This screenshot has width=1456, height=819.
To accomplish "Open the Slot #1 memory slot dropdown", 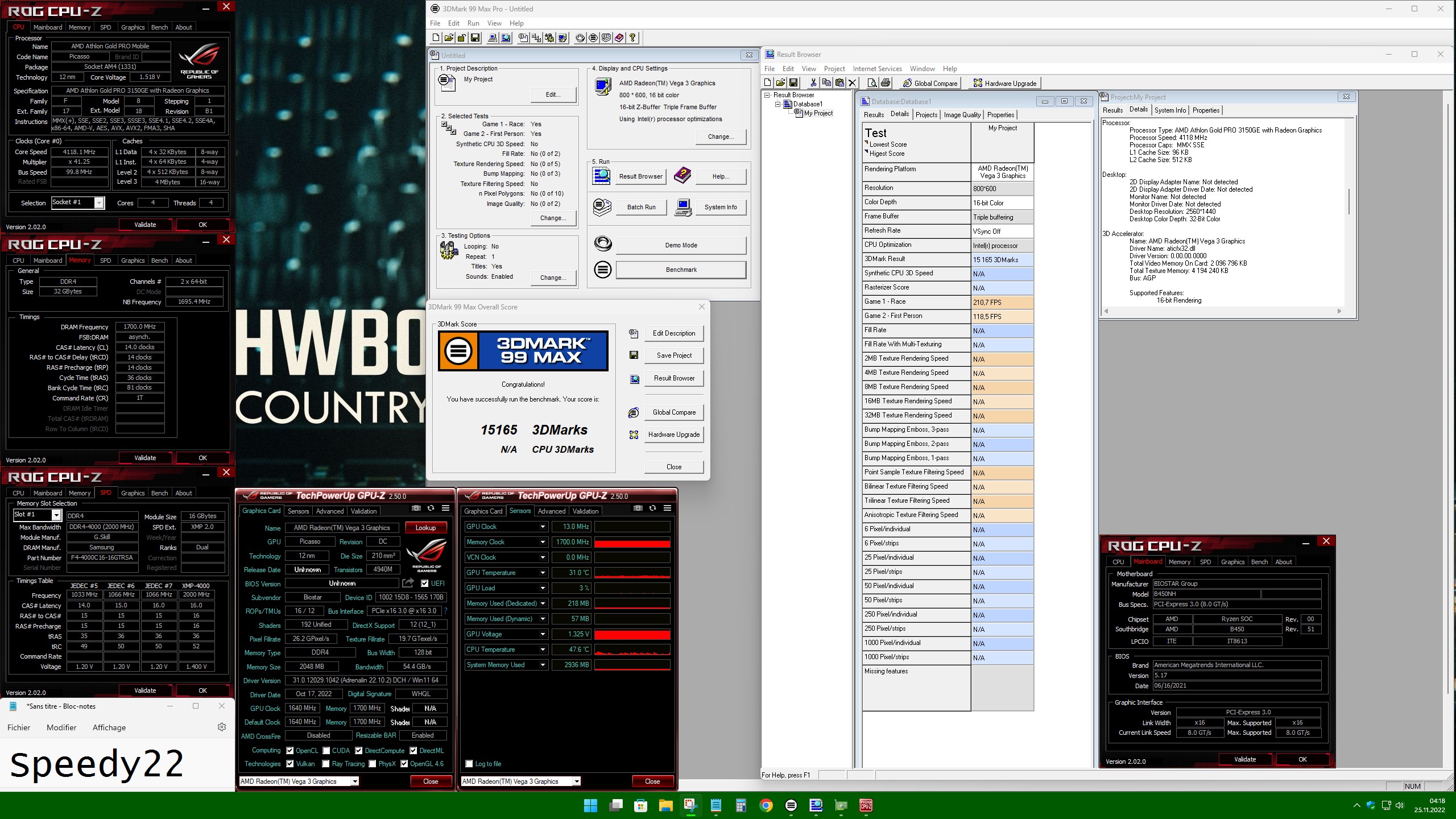I will click(56, 515).
